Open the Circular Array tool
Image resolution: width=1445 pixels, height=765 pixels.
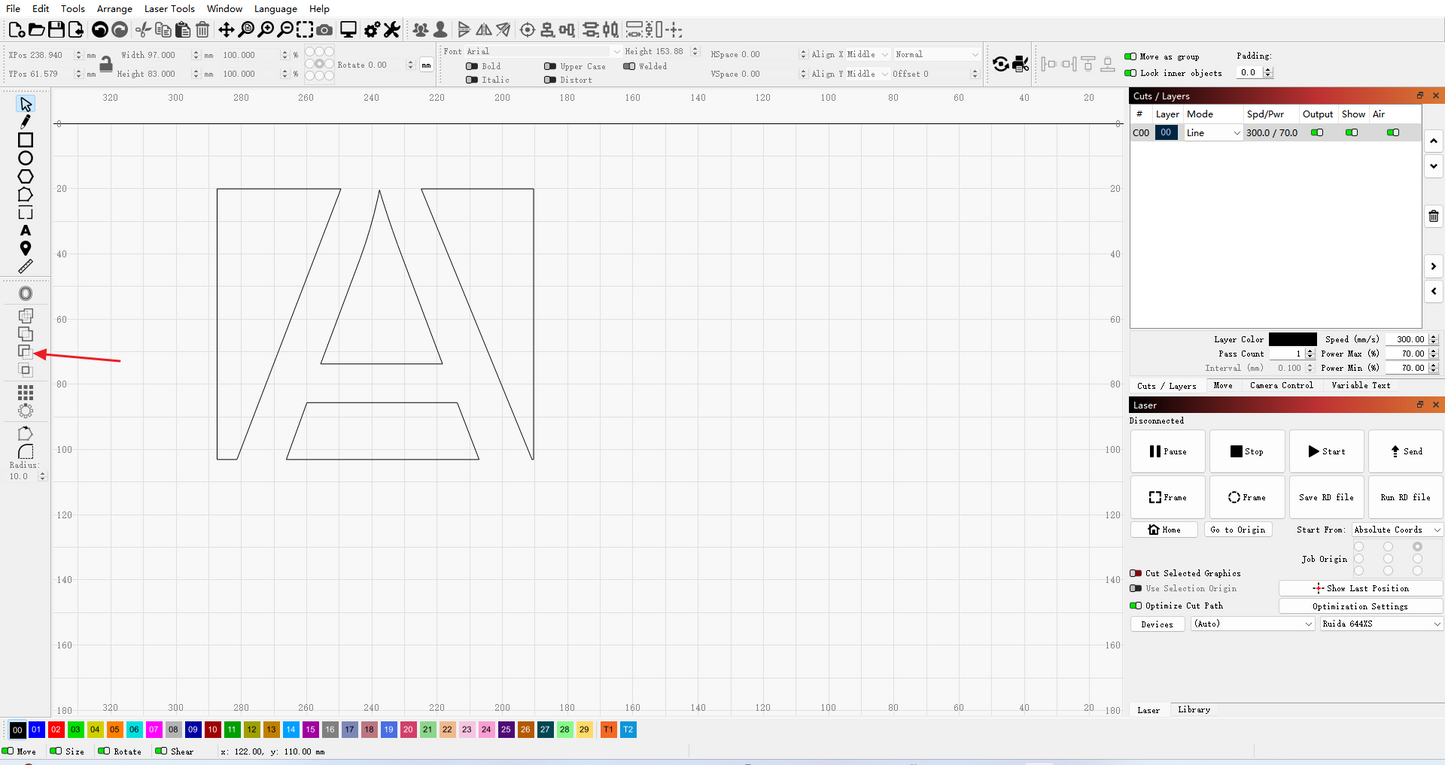click(26, 410)
